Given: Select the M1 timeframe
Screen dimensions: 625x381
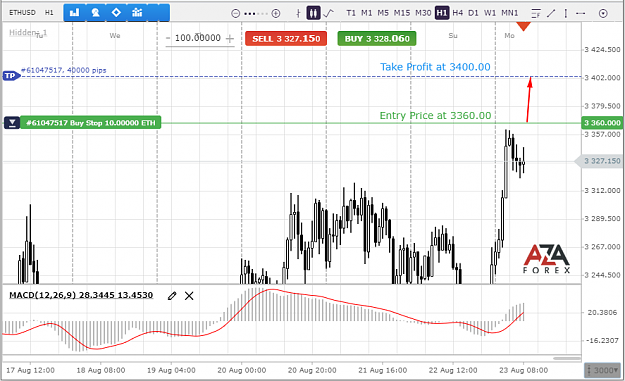Looking at the screenshot, I should coord(366,13).
